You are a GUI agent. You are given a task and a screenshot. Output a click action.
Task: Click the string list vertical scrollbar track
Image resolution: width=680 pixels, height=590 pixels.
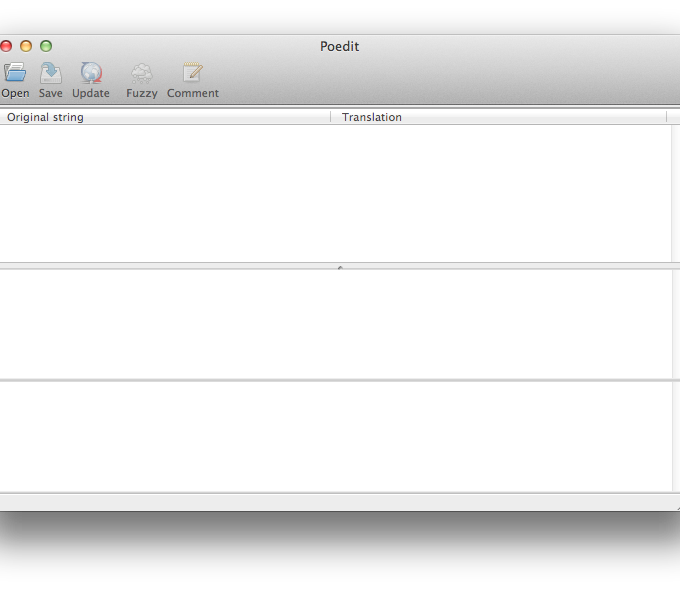(x=675, y=192)
